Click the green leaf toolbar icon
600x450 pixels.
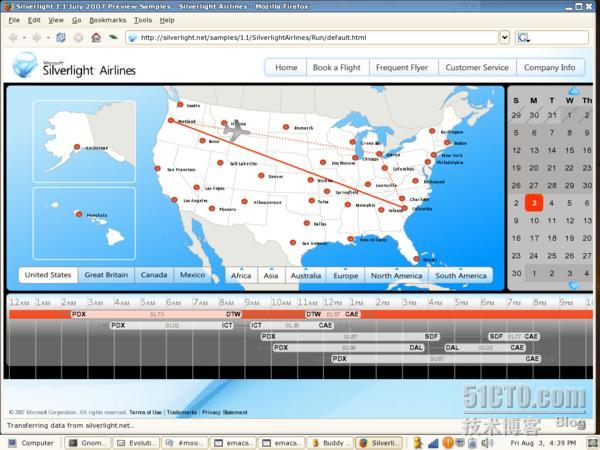click(x=113, y=37)
